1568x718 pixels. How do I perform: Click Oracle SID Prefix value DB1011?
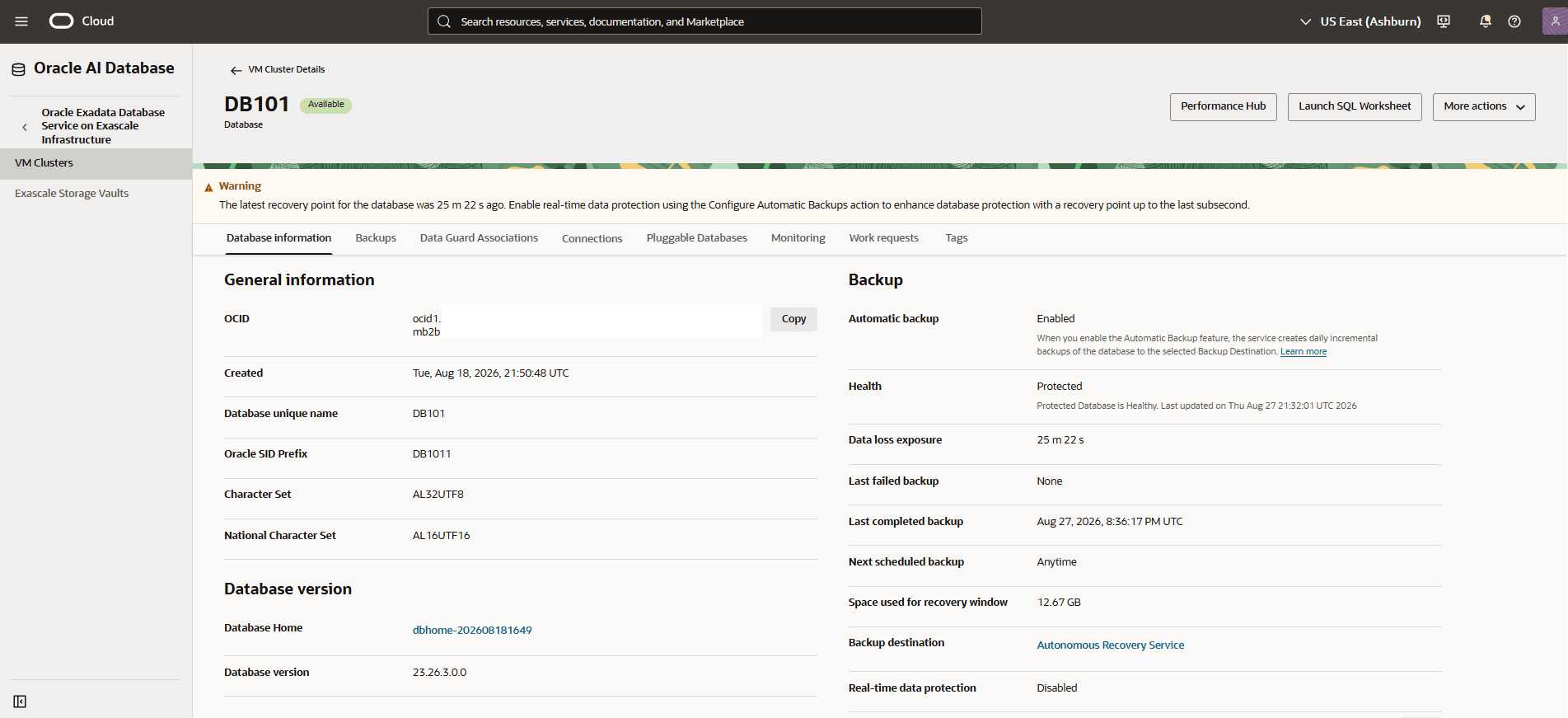(432, 454)
